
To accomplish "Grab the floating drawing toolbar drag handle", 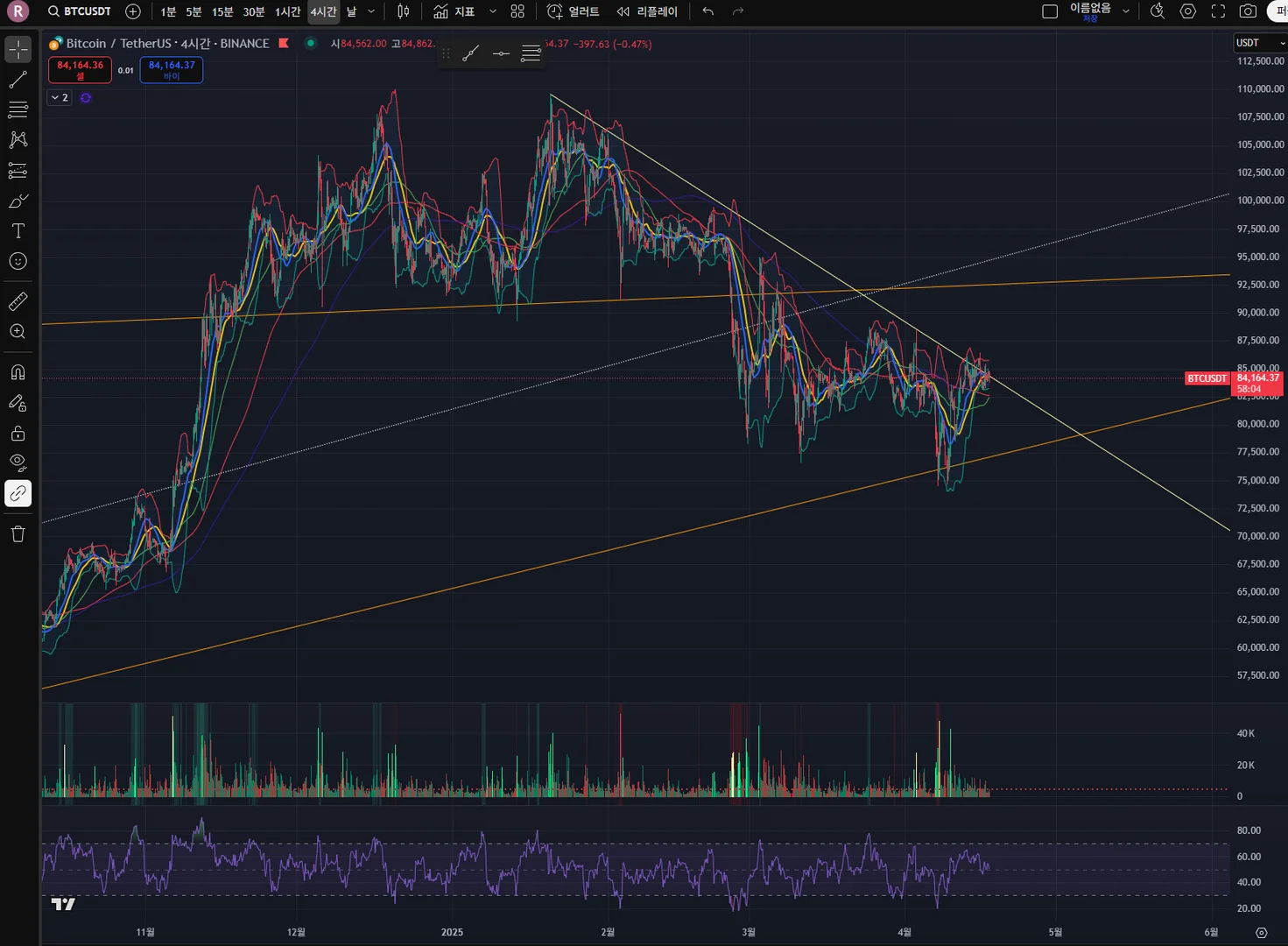I will 447,53.
